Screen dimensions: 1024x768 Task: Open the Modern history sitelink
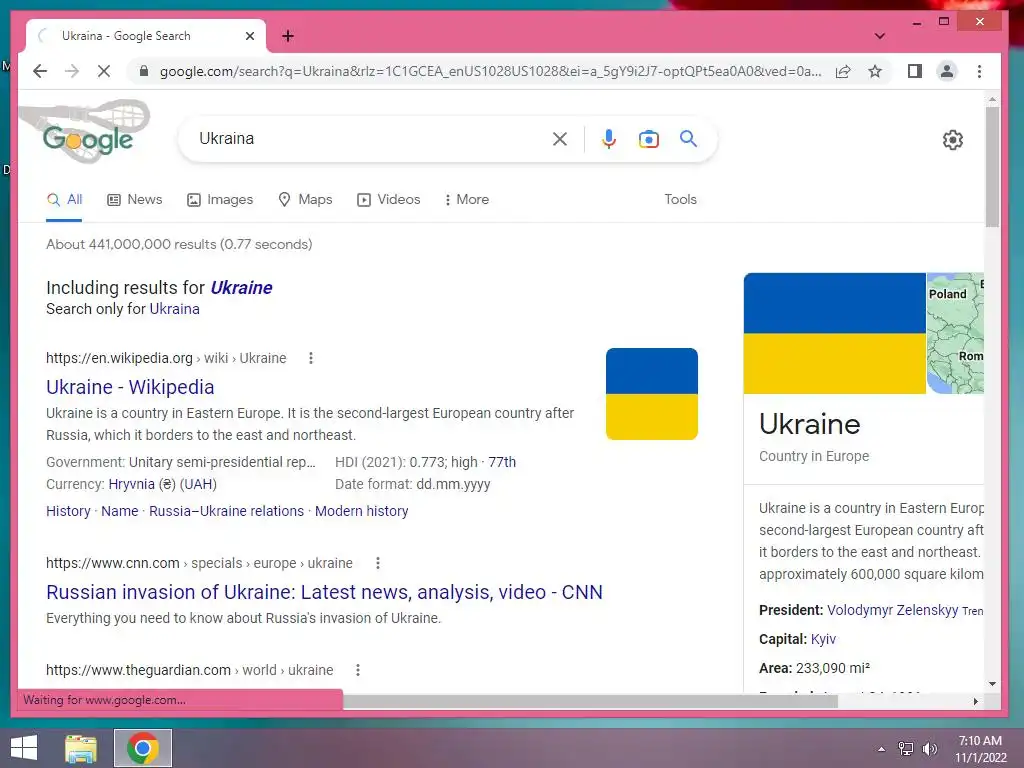[x=362, y=511]
